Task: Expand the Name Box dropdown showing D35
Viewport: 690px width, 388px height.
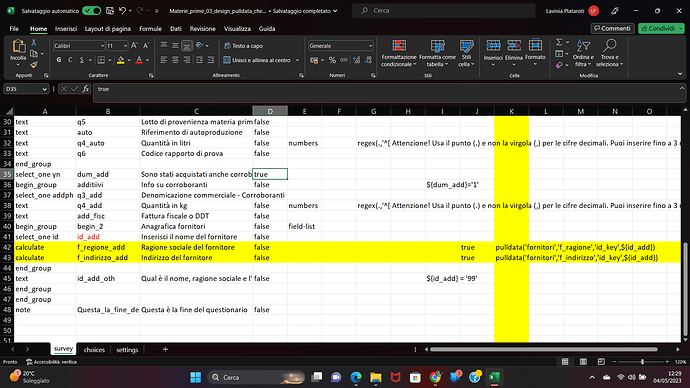Action: (44, 89)
